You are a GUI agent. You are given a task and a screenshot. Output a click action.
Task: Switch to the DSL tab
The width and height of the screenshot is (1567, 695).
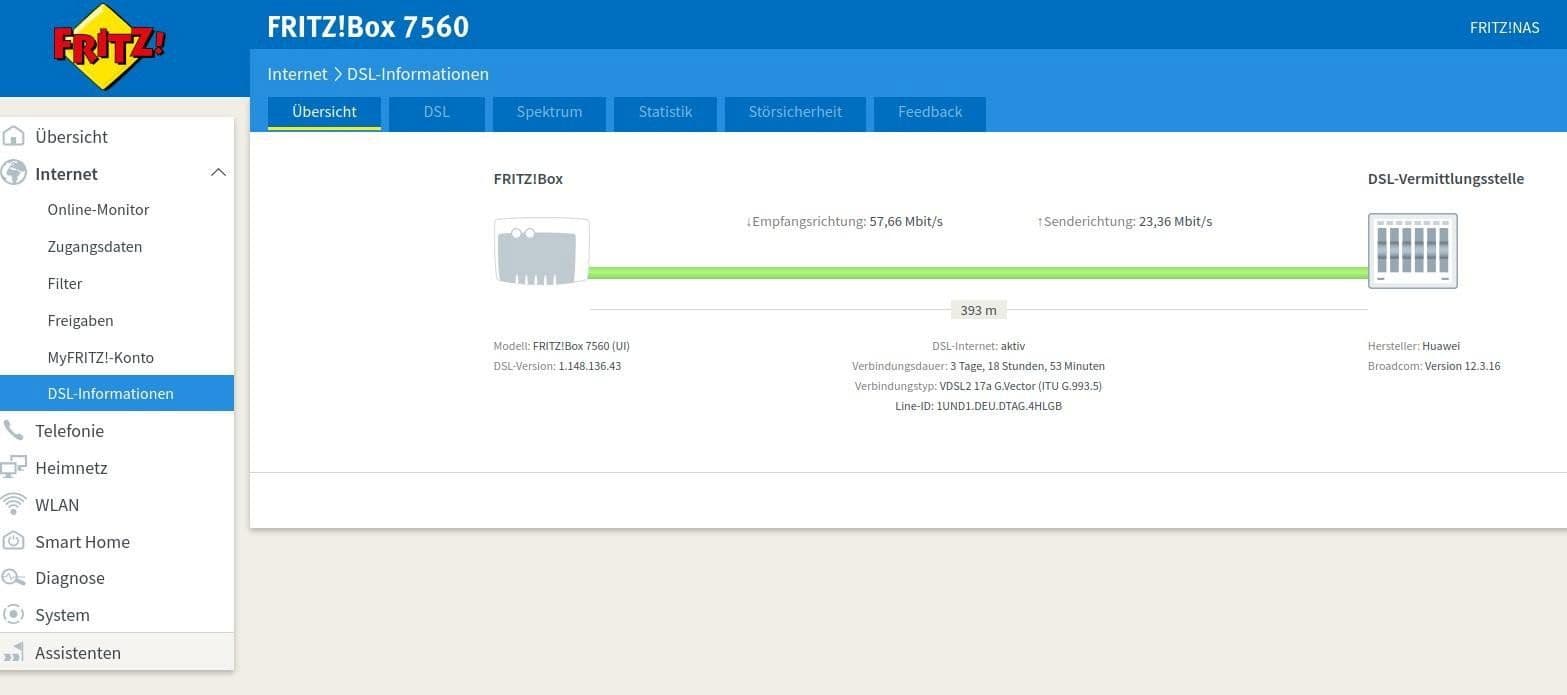(x=437, y=113)
